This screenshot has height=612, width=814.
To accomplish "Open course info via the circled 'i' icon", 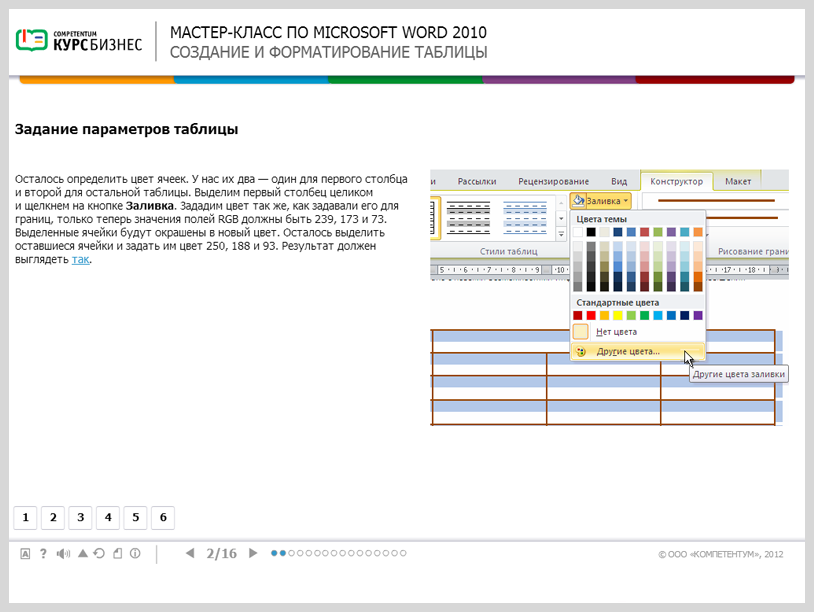I will pos(135,553).
